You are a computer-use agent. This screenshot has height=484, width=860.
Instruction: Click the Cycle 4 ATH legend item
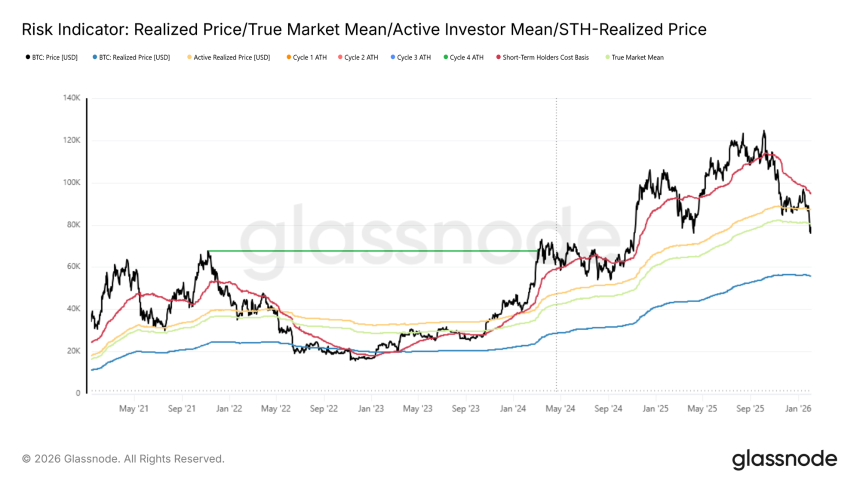tap(463, 57)
